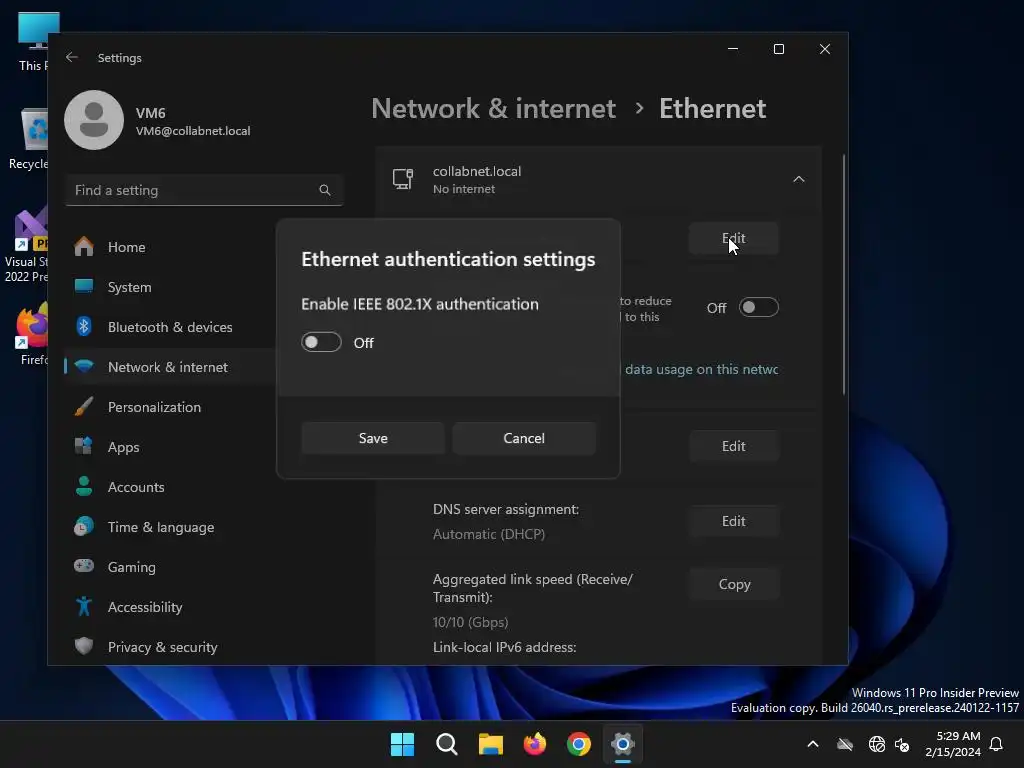Click the Settings page vertical scrollbar

pos(843,274)
